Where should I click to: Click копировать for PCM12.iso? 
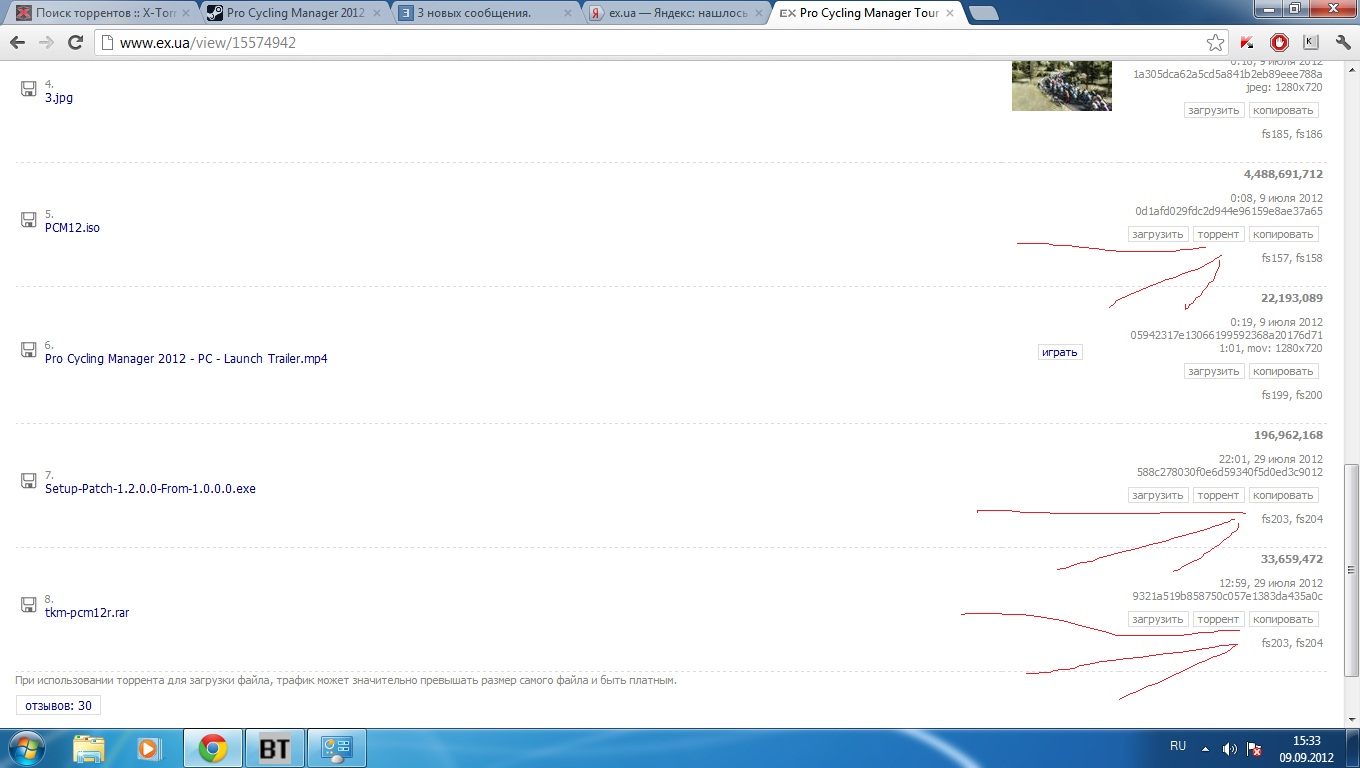point(1283,234)
